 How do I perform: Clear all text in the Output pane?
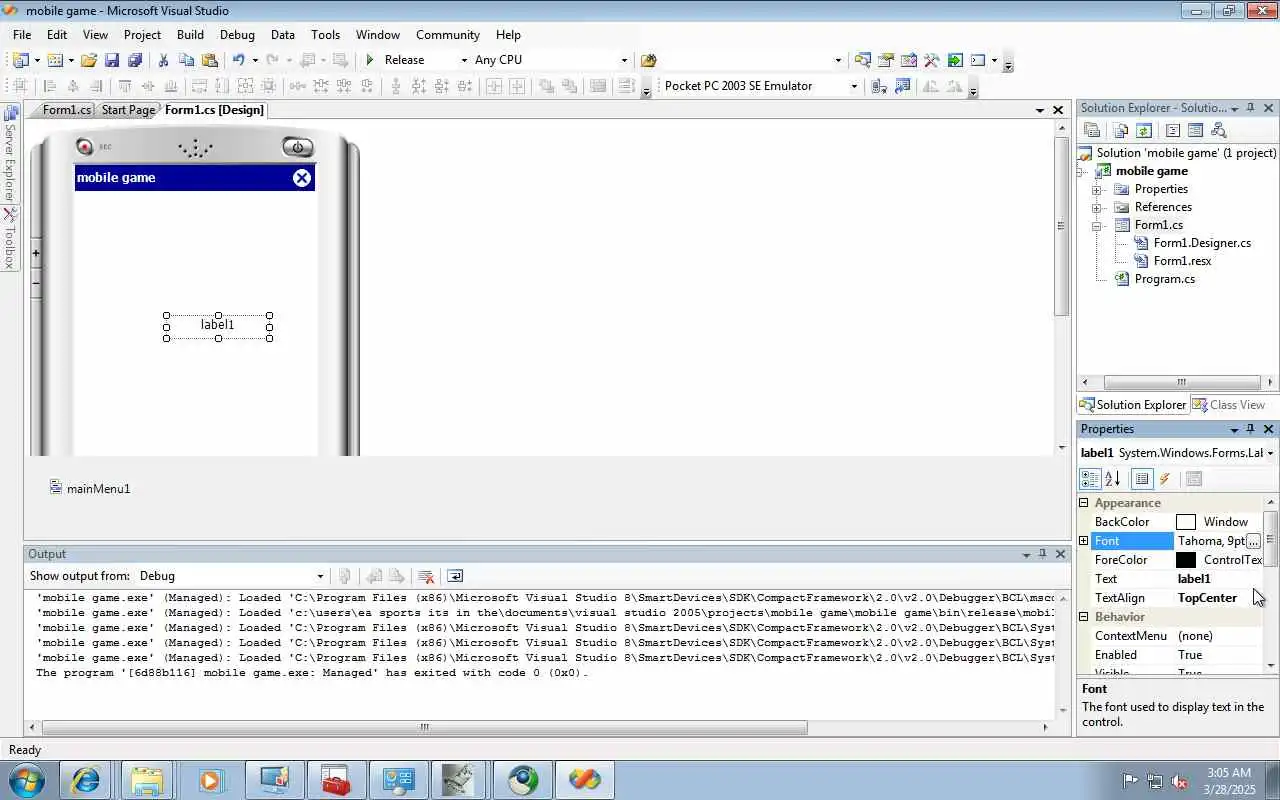(426, 576)
